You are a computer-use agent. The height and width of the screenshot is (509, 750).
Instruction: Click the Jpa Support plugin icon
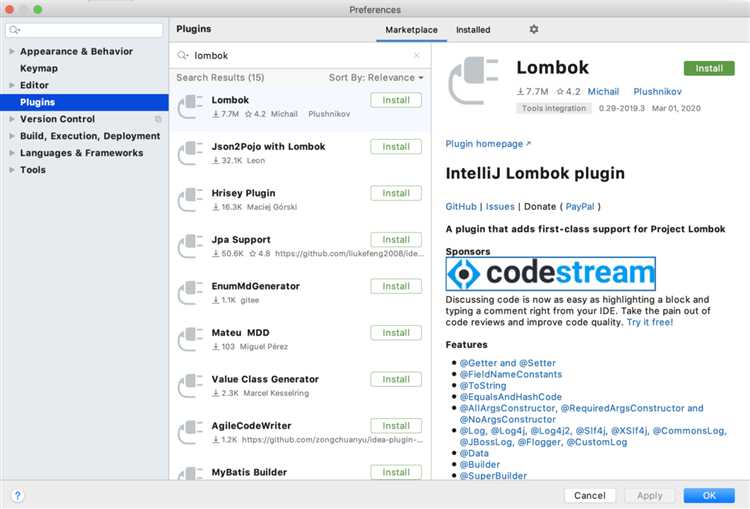(190, 246)
